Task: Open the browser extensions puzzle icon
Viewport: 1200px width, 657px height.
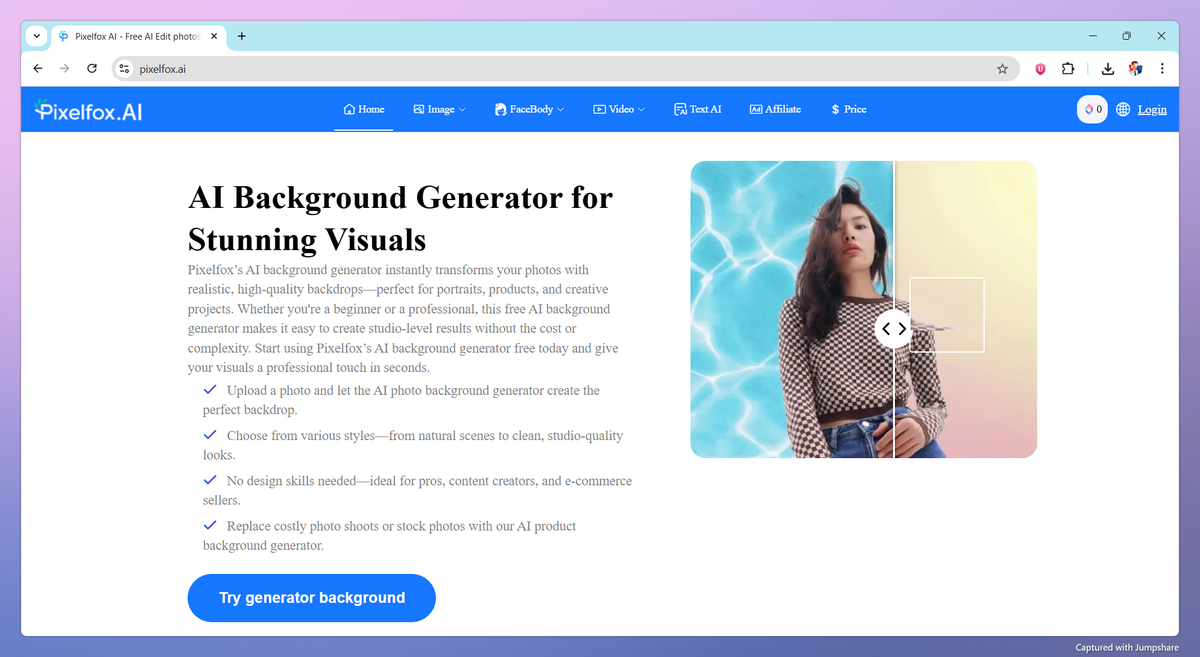Action: point(1068,69)
